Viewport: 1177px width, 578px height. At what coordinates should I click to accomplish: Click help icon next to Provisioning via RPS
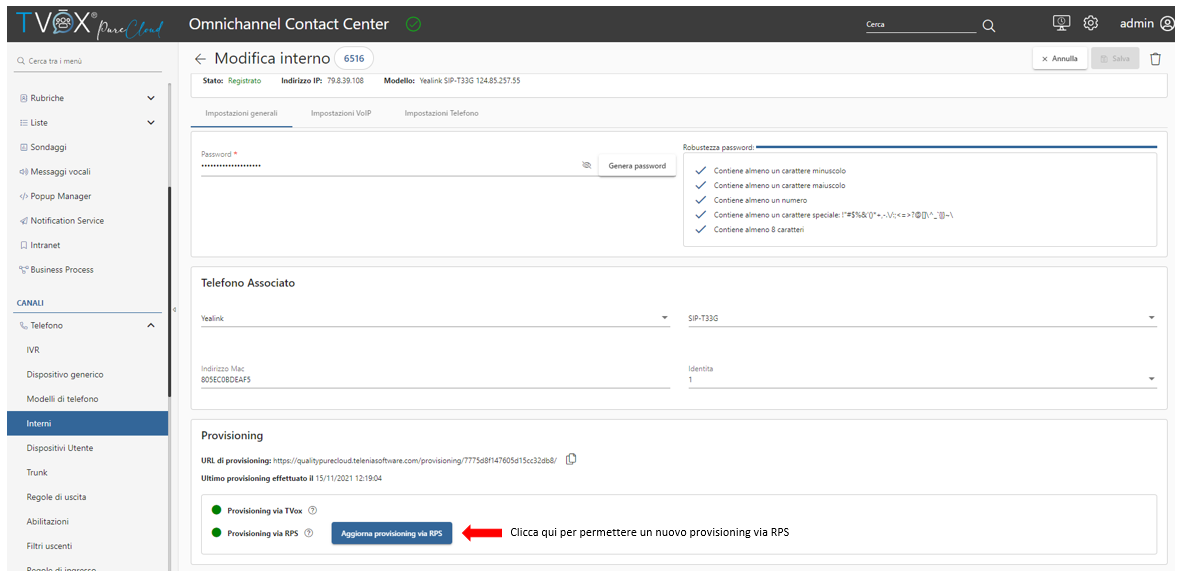pos(309,534)
